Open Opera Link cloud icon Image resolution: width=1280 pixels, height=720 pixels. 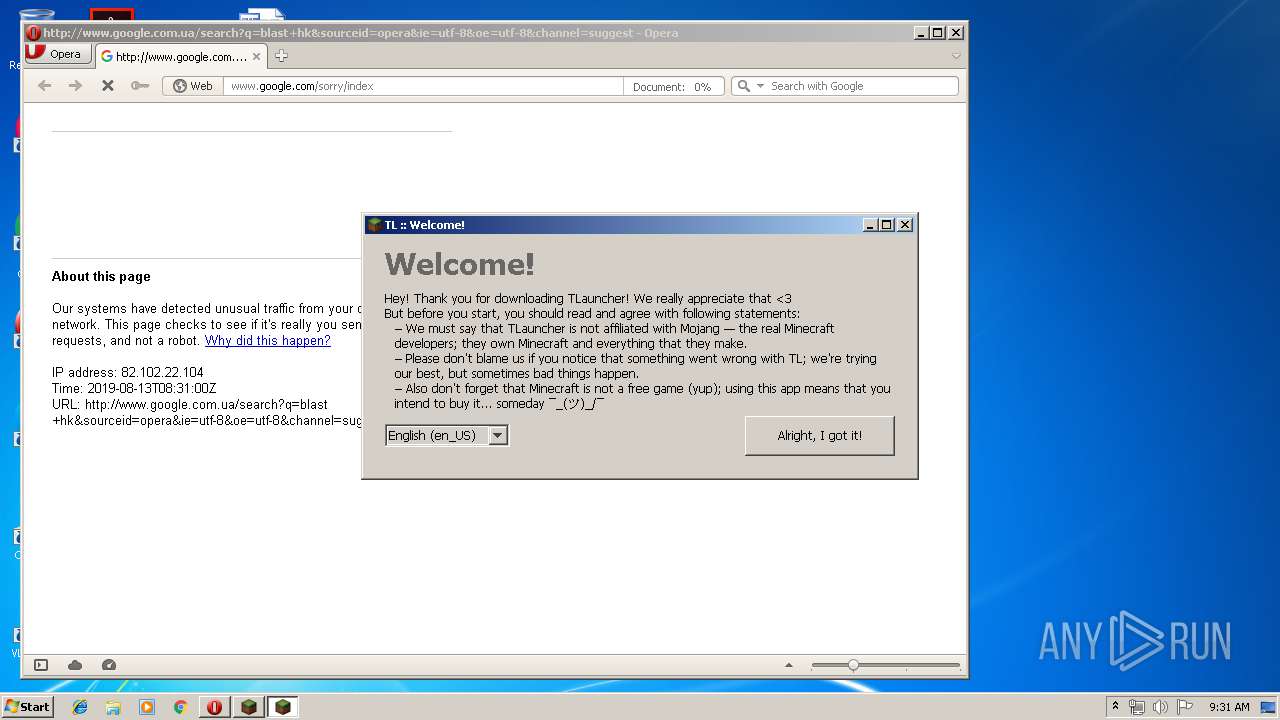click(75, 665)
